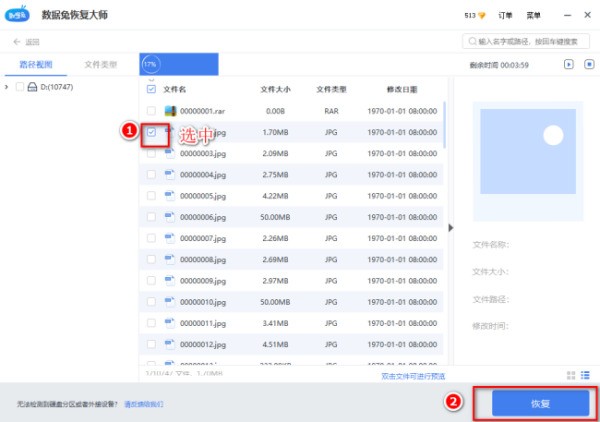Switch to list view icon
600x422 pixels.
click(x=587, y=375)
